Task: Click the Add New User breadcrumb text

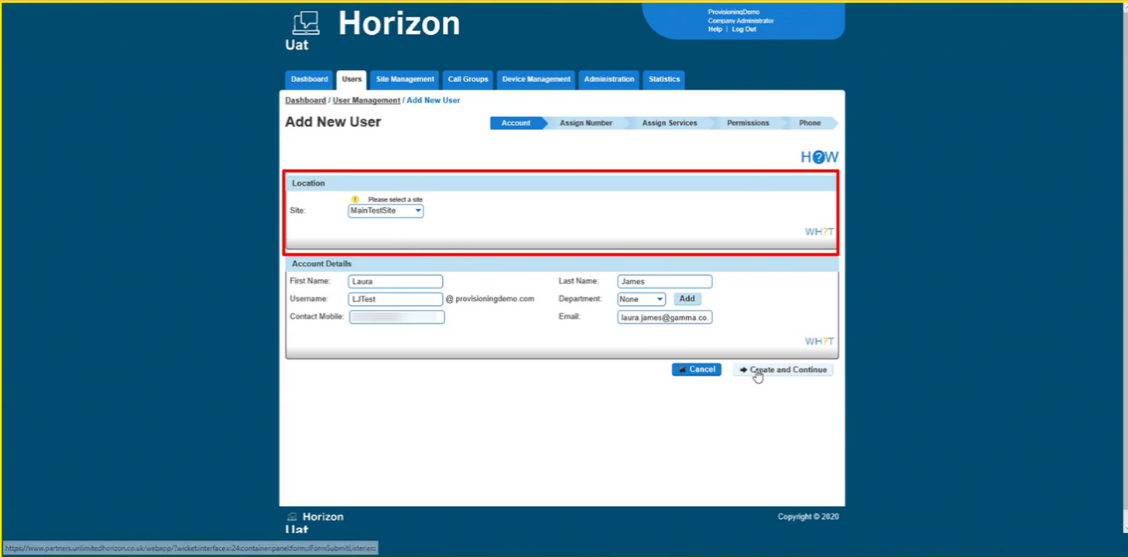Action: [x=433, y=100]
